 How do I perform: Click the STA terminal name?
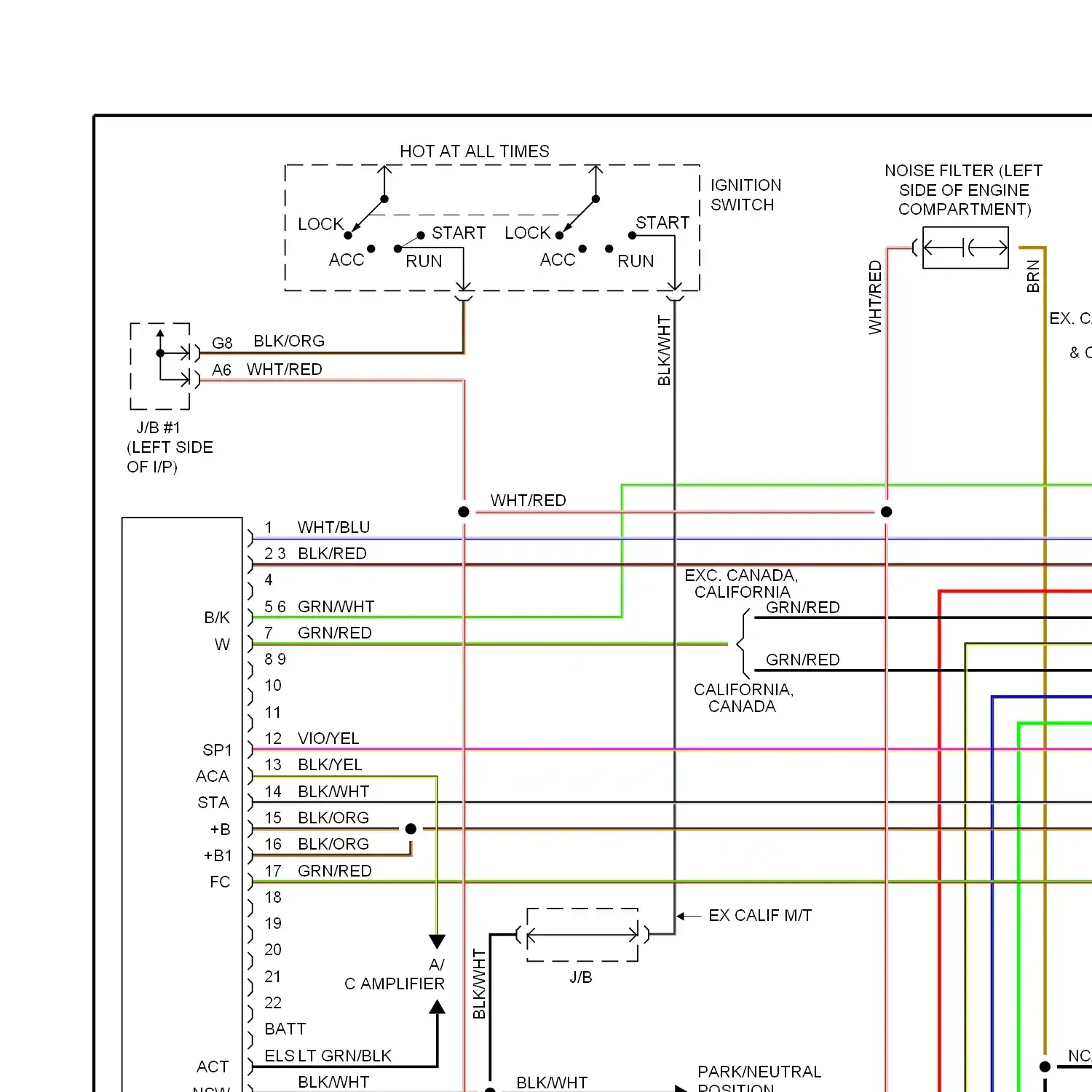(213, 802)
